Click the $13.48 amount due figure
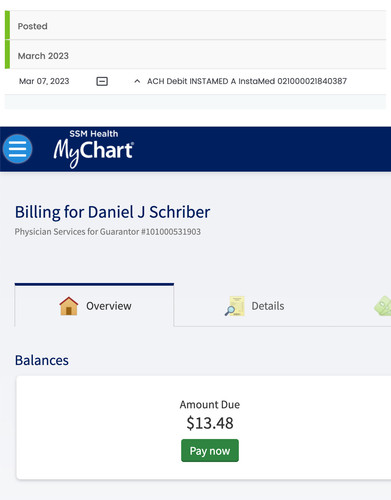Image resolution: width=391 pixels, height=500 pixels. tap(210, 423)
